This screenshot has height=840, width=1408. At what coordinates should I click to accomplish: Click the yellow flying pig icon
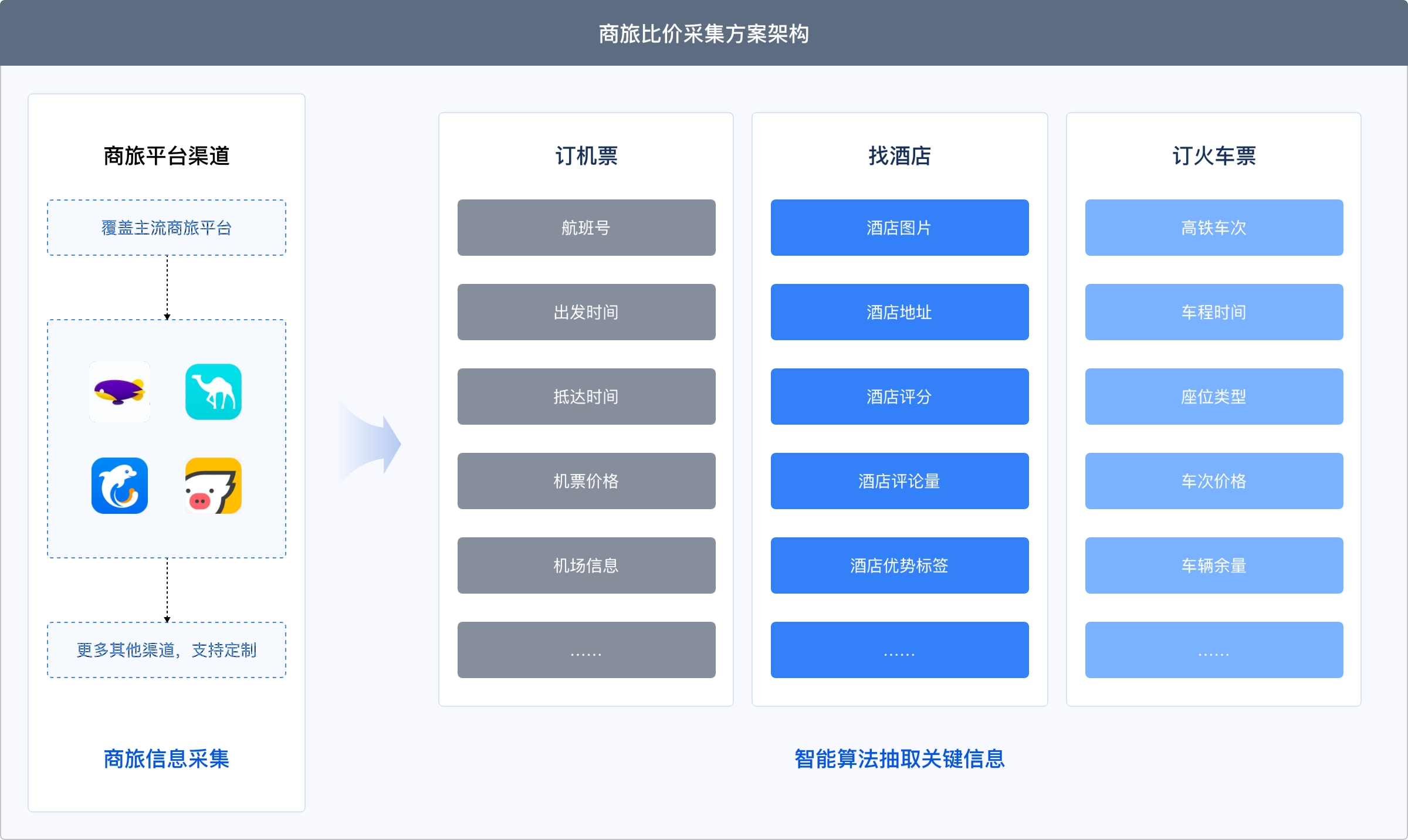point(214,486)
